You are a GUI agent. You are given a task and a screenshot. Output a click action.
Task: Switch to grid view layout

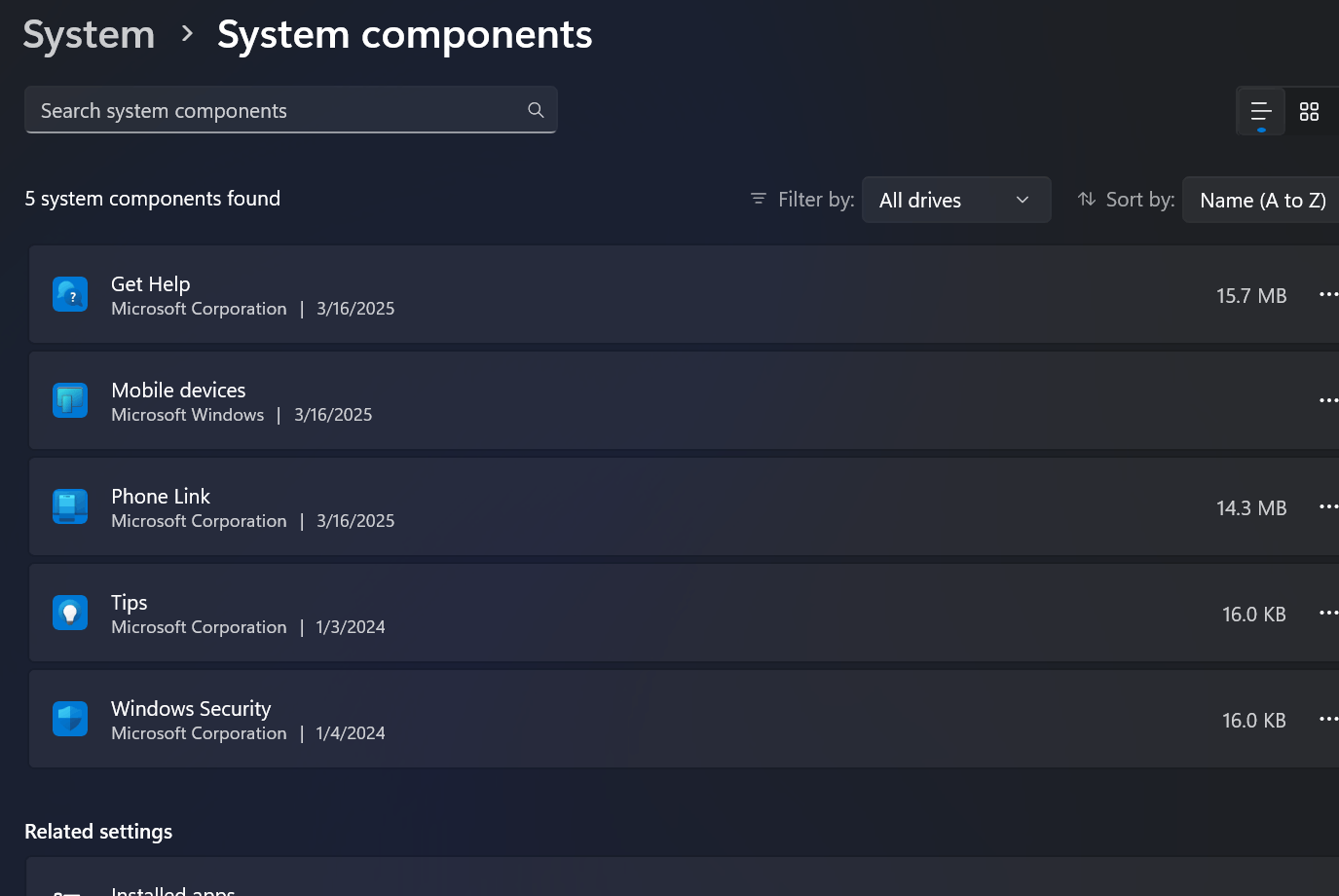1310,112
